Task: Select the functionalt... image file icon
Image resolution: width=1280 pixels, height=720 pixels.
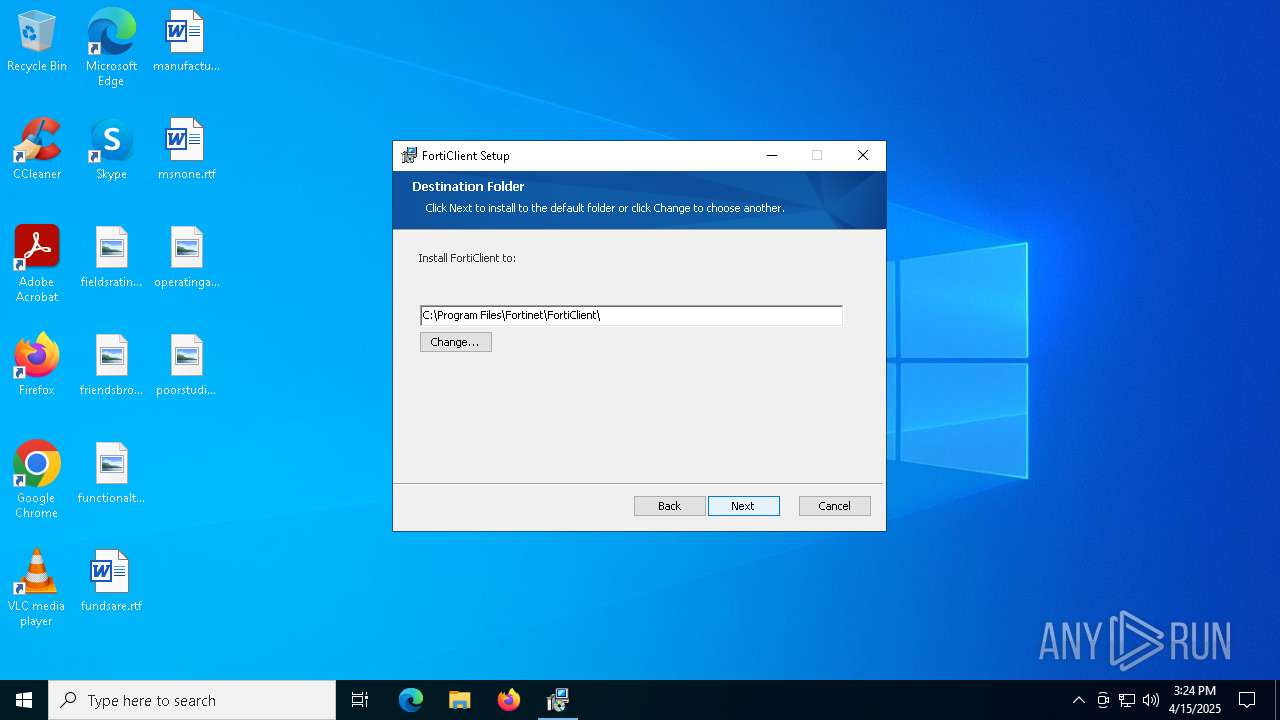Action: pos(111,473)
